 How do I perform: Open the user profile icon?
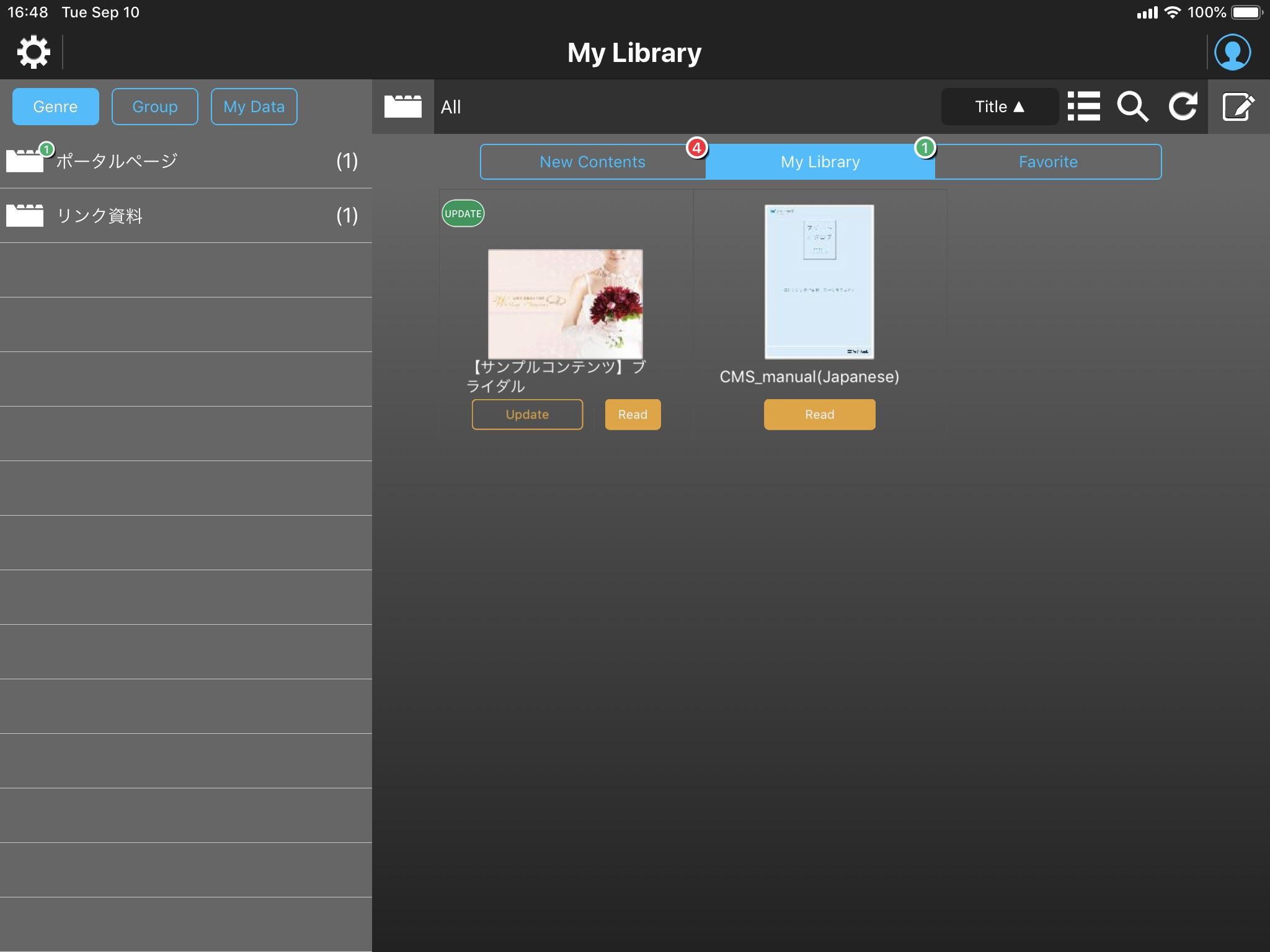1232,52
